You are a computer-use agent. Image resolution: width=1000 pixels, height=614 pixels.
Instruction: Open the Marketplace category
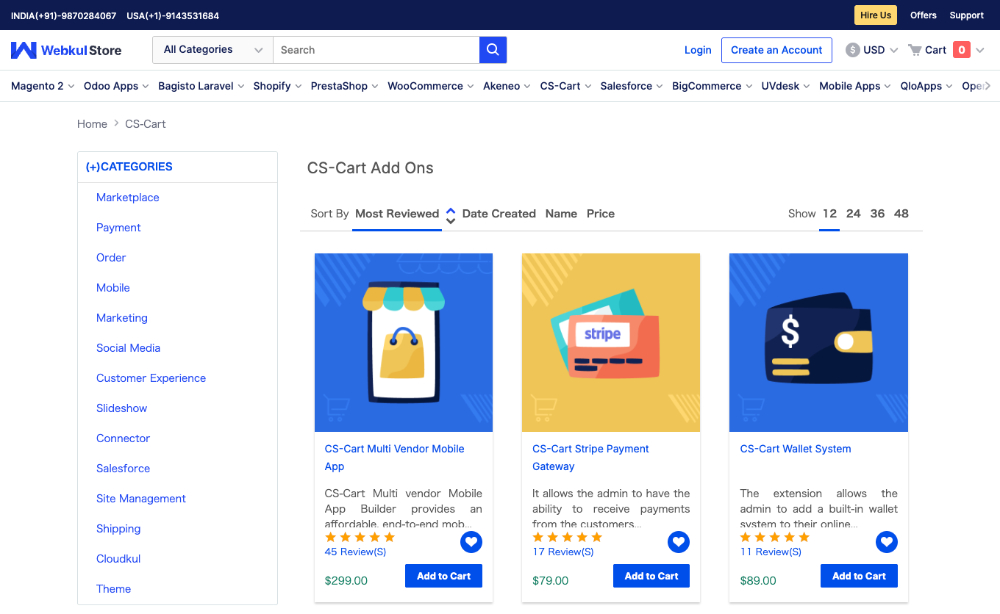pyautogui.click(x=128, y=198)
